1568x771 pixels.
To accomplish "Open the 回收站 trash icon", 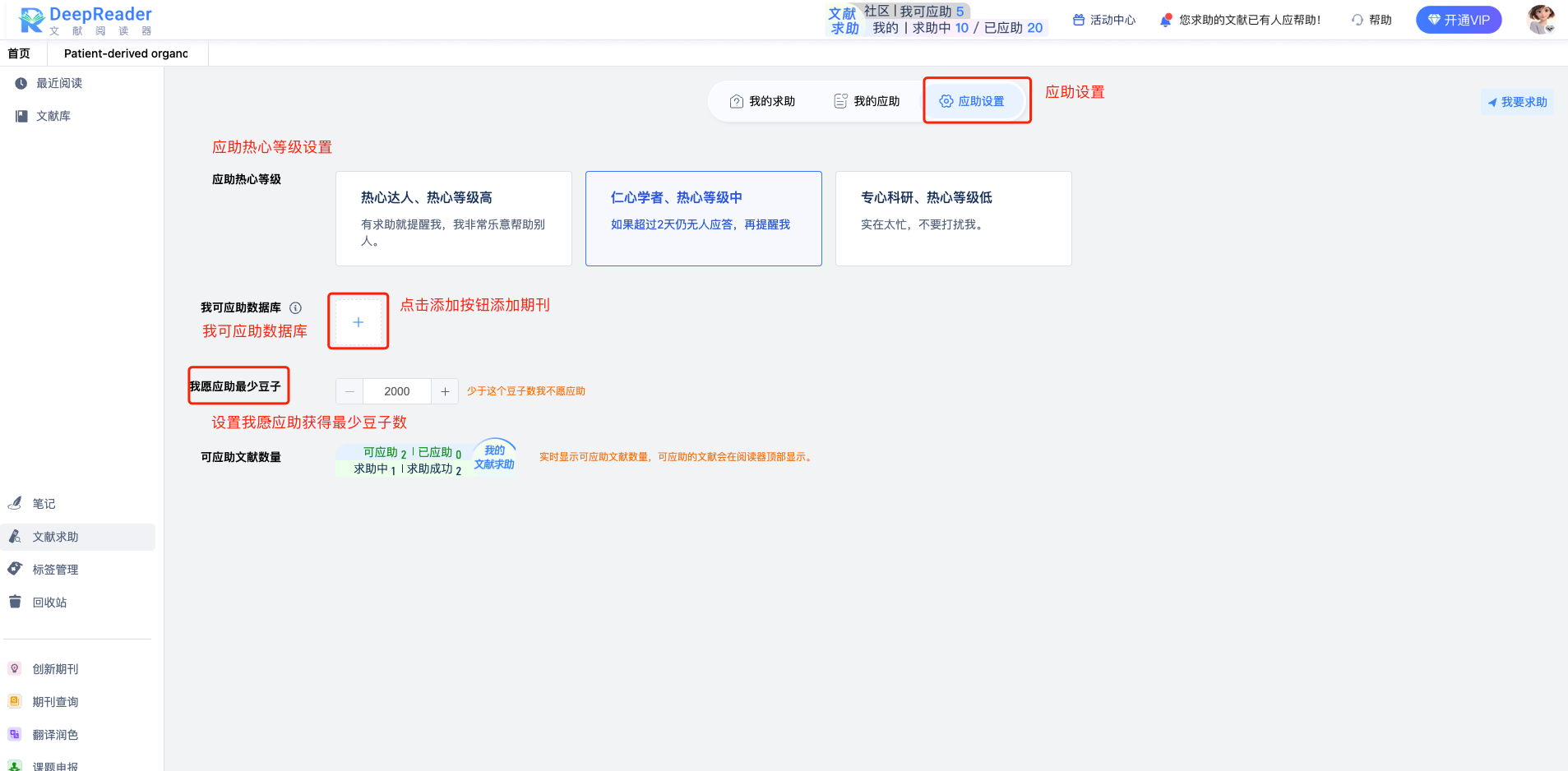I will pyautogui.click(x=15, y=602).
